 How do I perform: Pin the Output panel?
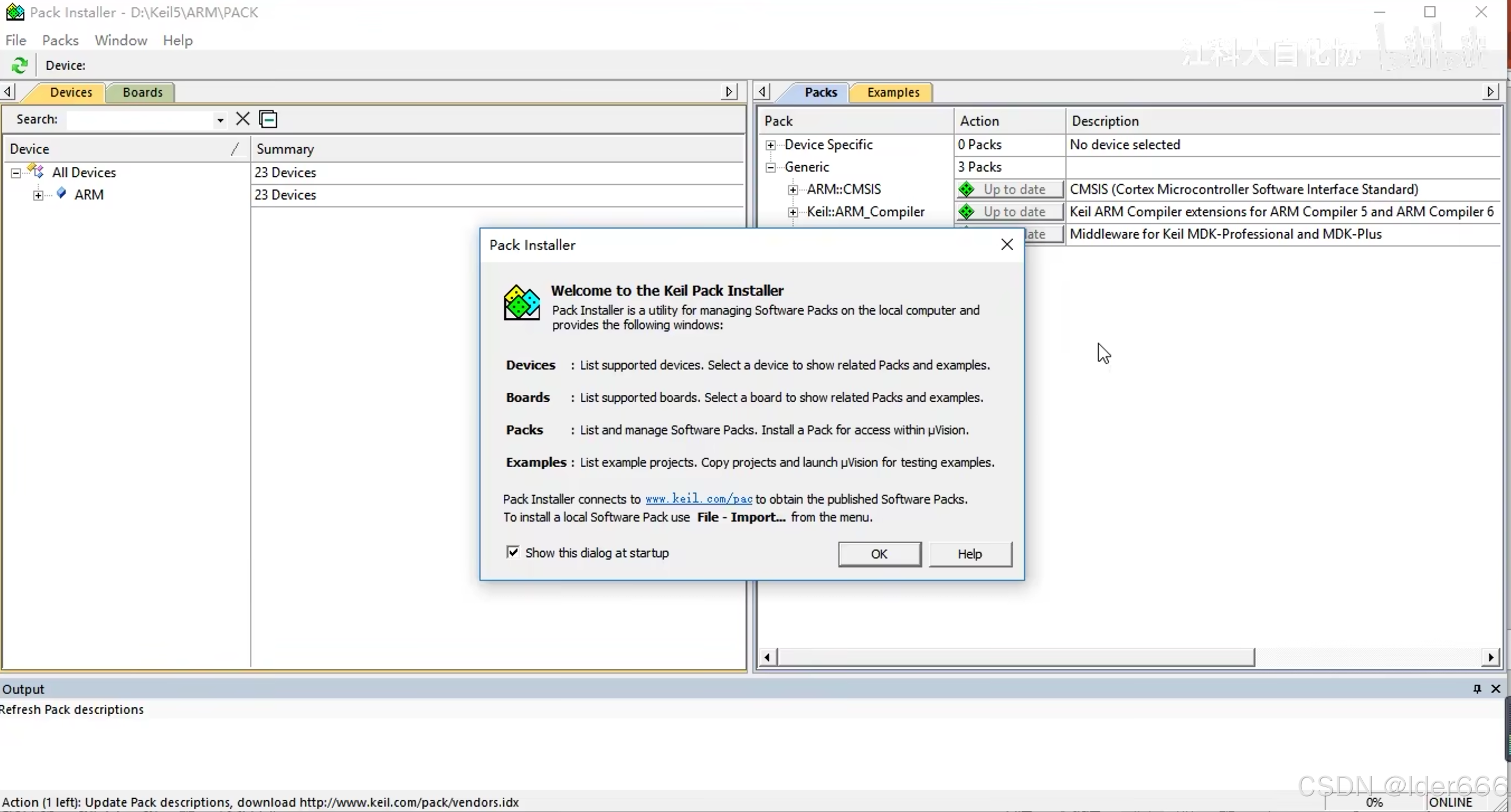(x=1477, y=689)
